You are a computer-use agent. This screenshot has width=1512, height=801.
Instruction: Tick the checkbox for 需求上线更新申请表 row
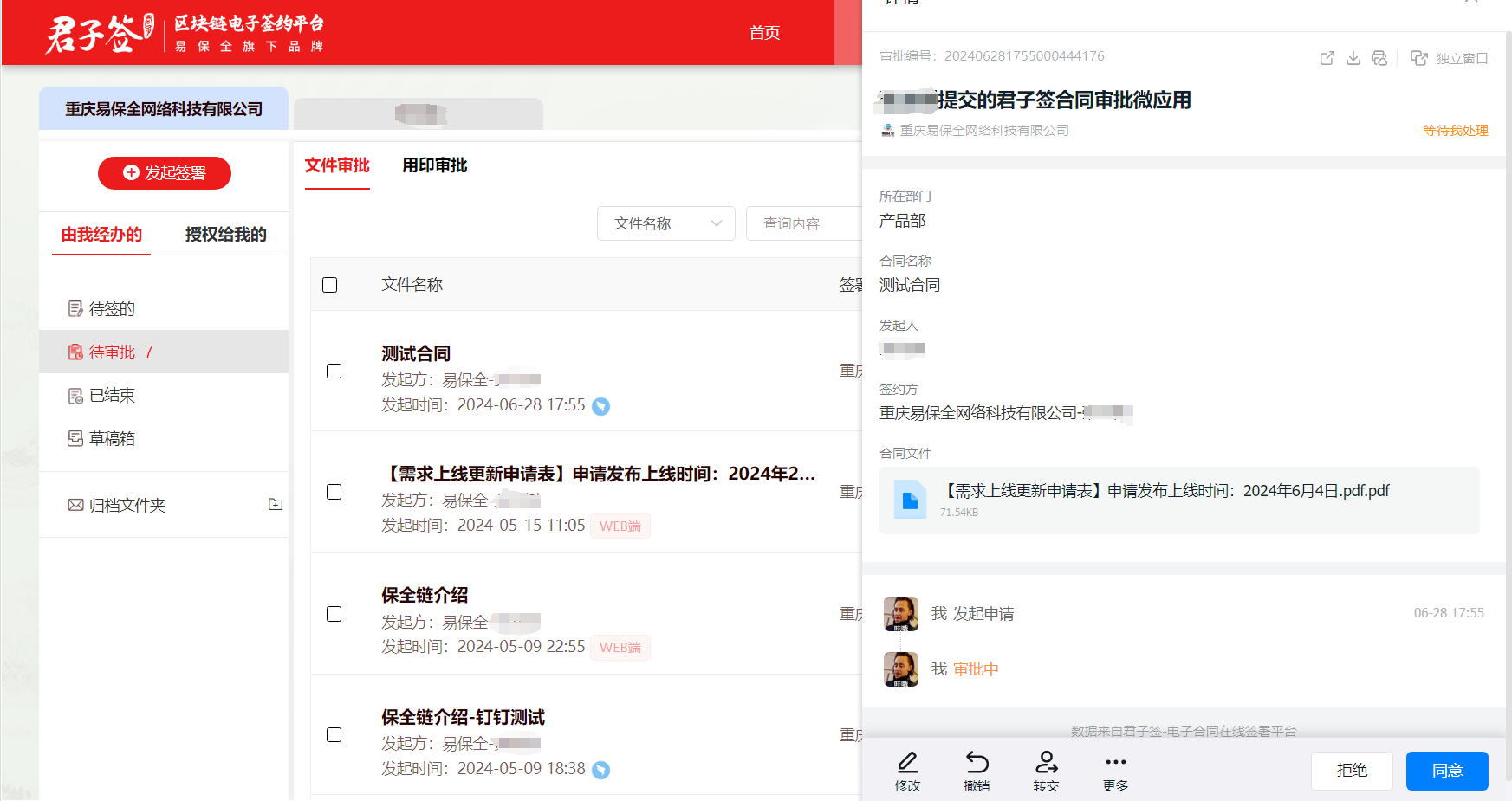point(334,492)
